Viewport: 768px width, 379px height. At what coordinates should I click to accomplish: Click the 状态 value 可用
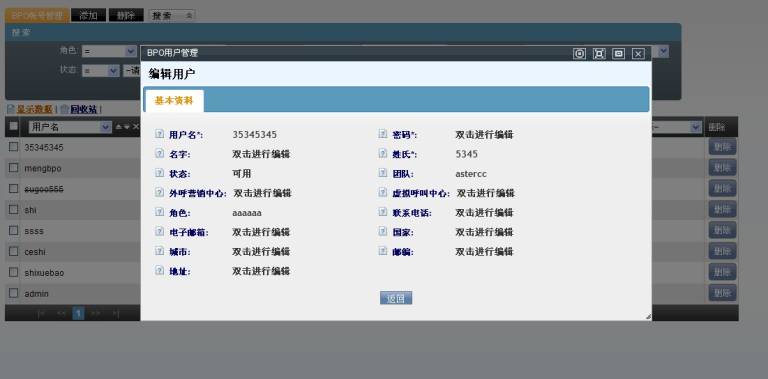(241, 174)
